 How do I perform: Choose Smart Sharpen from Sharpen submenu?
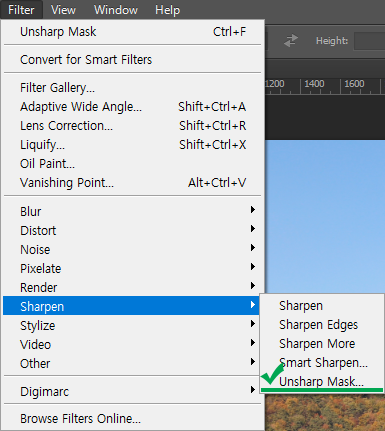tap(322, 362)
